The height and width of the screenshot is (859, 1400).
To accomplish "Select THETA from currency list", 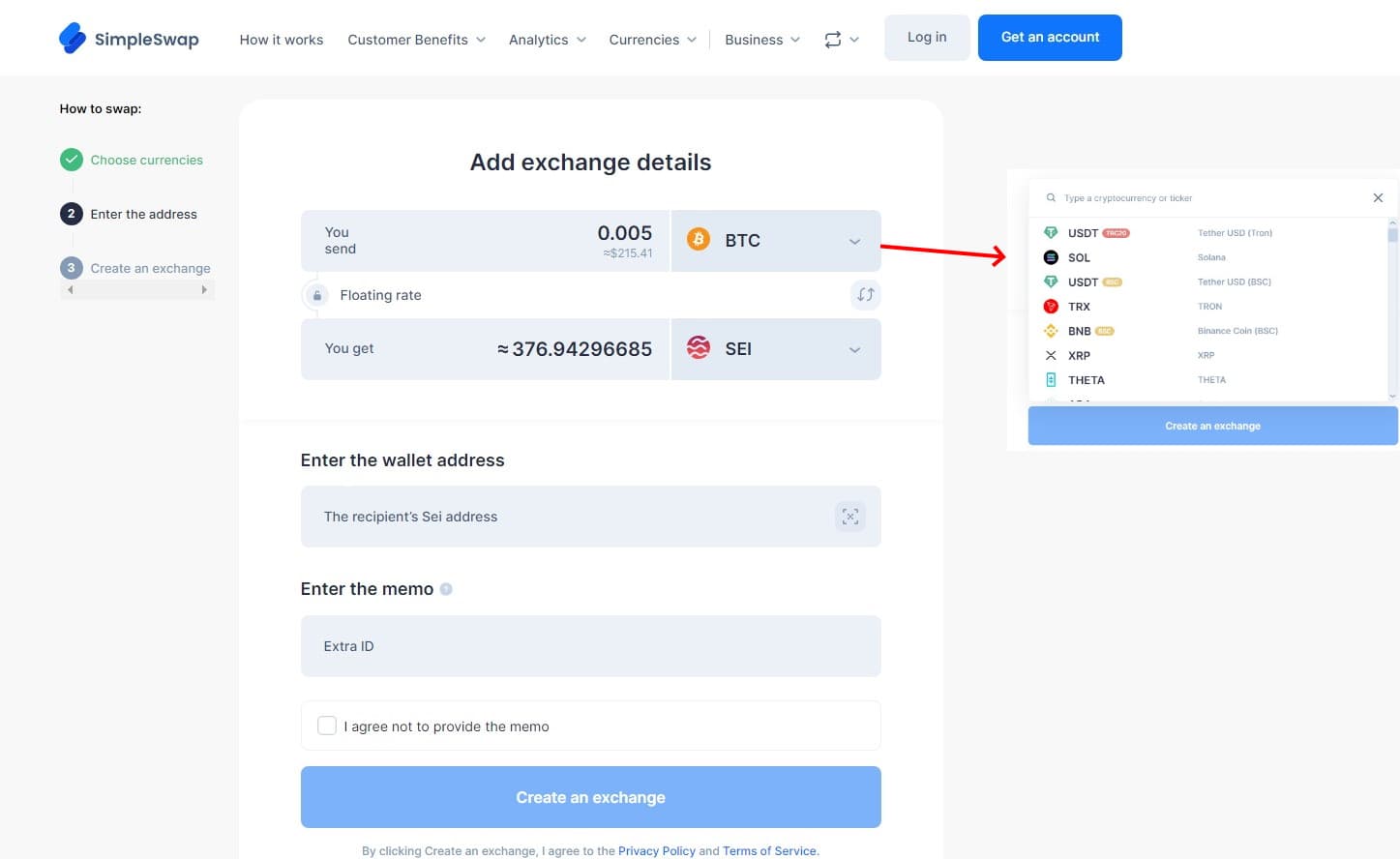I will click(1209, 379).
